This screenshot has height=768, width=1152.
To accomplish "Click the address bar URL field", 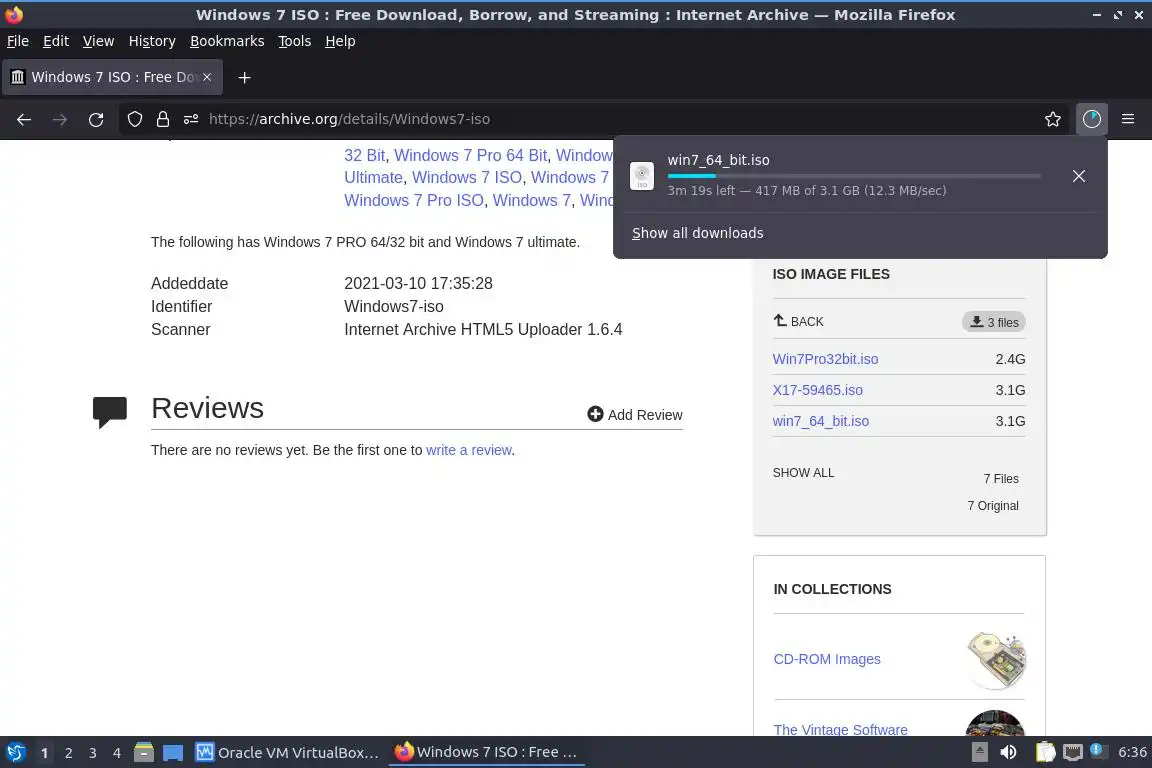I will 617,119.
